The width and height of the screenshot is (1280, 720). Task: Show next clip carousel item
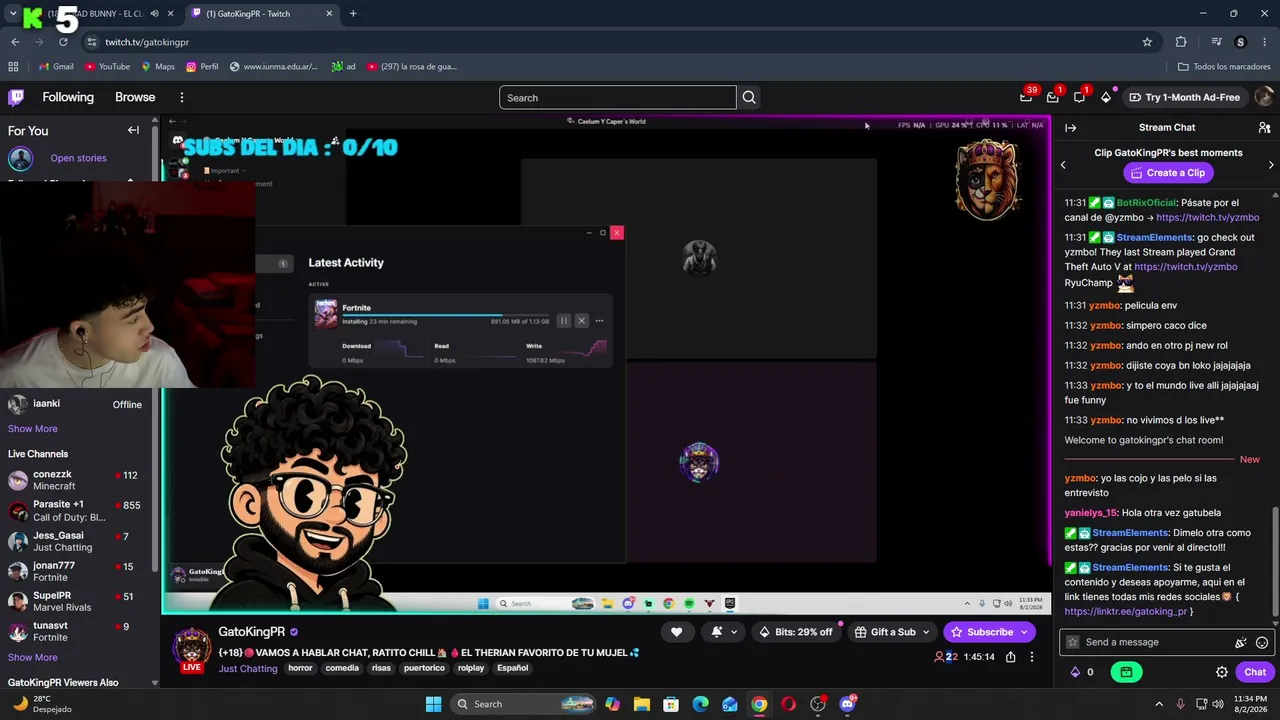1271,165
